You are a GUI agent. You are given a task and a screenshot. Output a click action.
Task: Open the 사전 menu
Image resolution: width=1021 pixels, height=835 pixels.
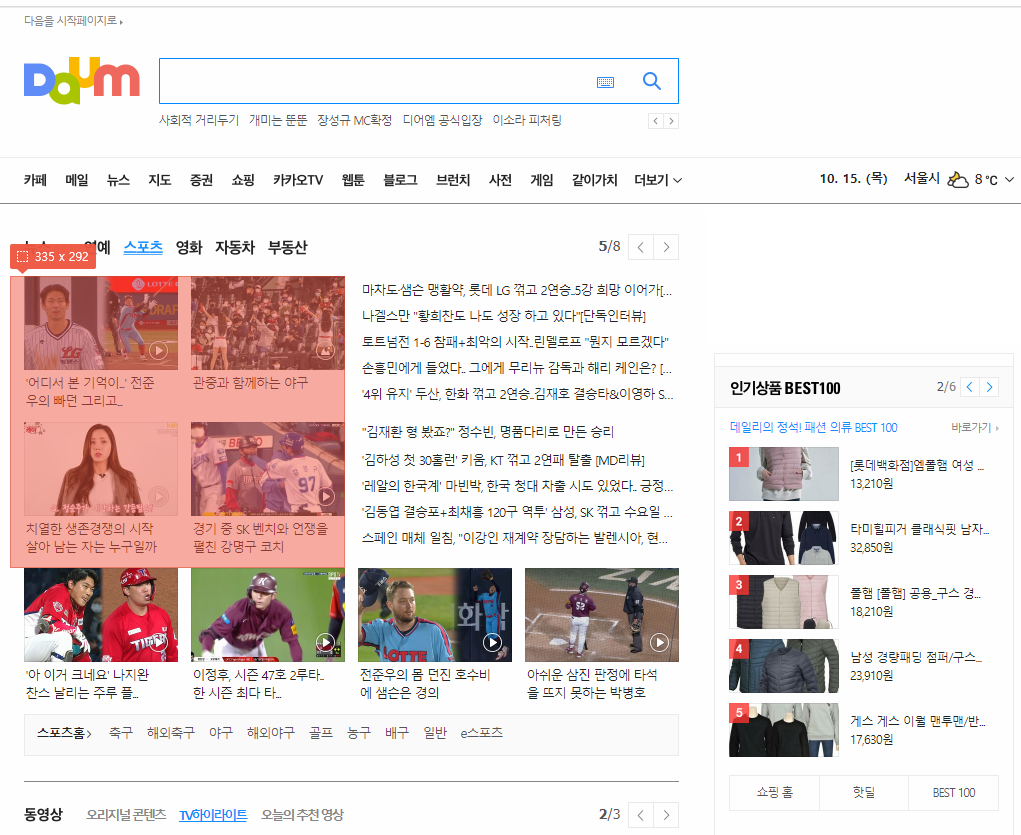click(x=500, y=180)
